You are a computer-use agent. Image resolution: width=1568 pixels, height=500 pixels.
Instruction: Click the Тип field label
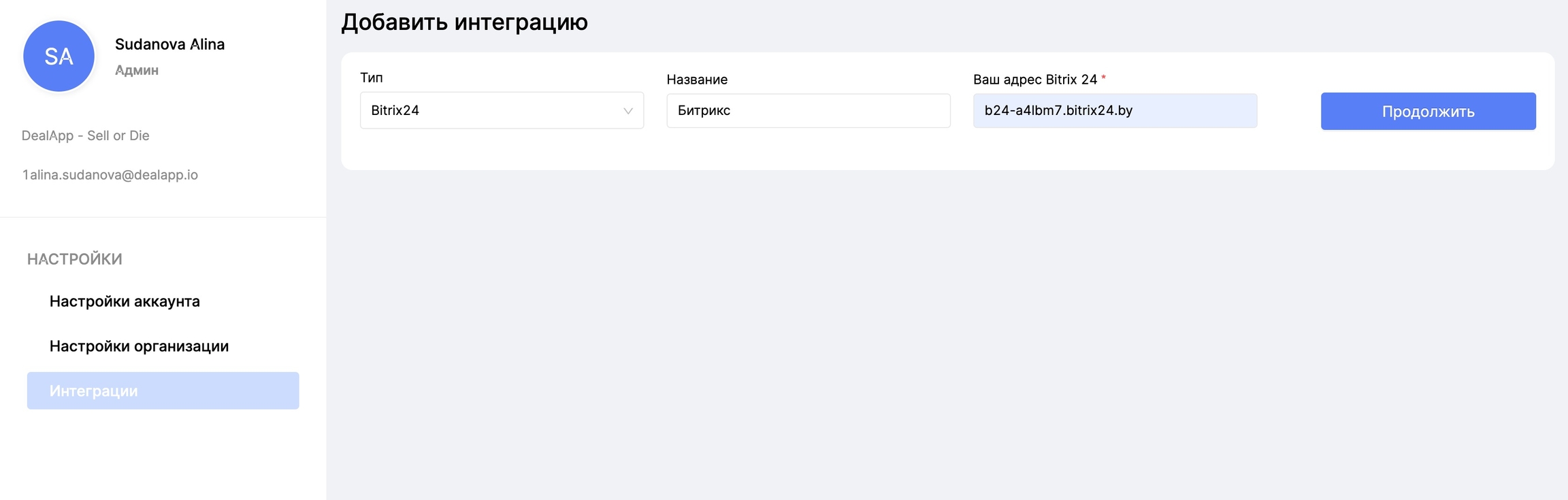click(x=372, y=78)
